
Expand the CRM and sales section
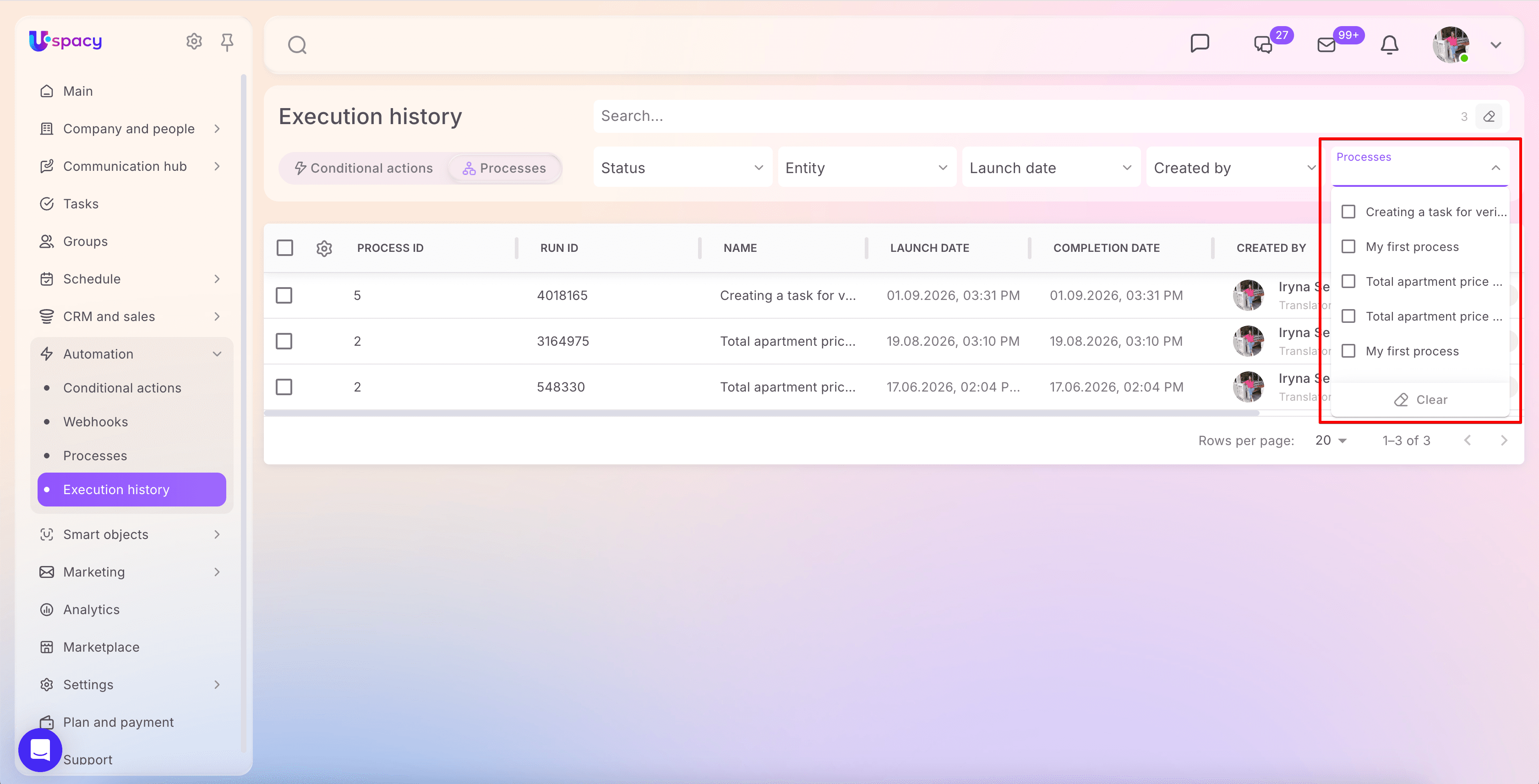pos(217,316)
